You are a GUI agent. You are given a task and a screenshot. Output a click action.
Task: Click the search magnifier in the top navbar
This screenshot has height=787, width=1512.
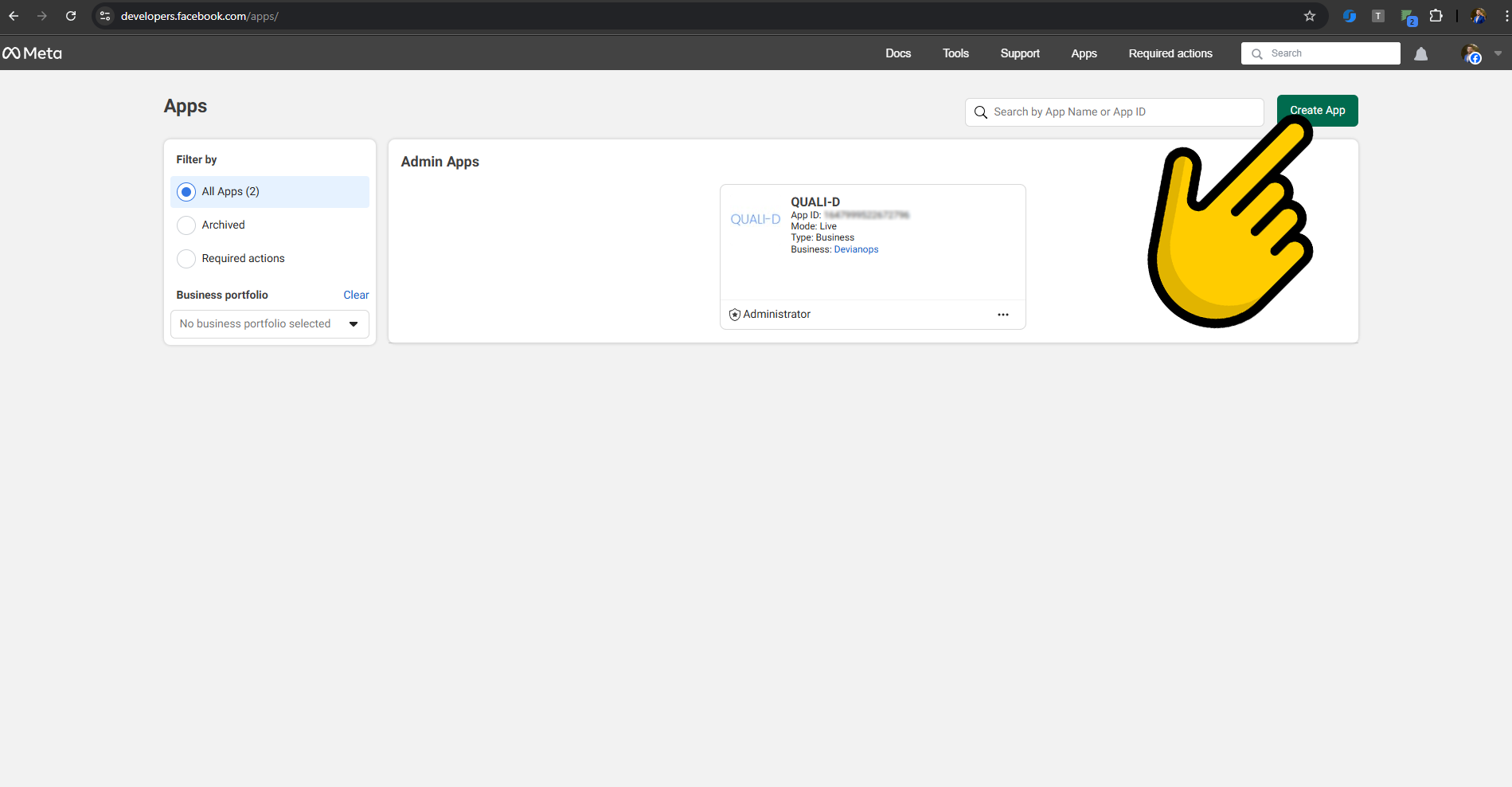tap(1258, 53)
